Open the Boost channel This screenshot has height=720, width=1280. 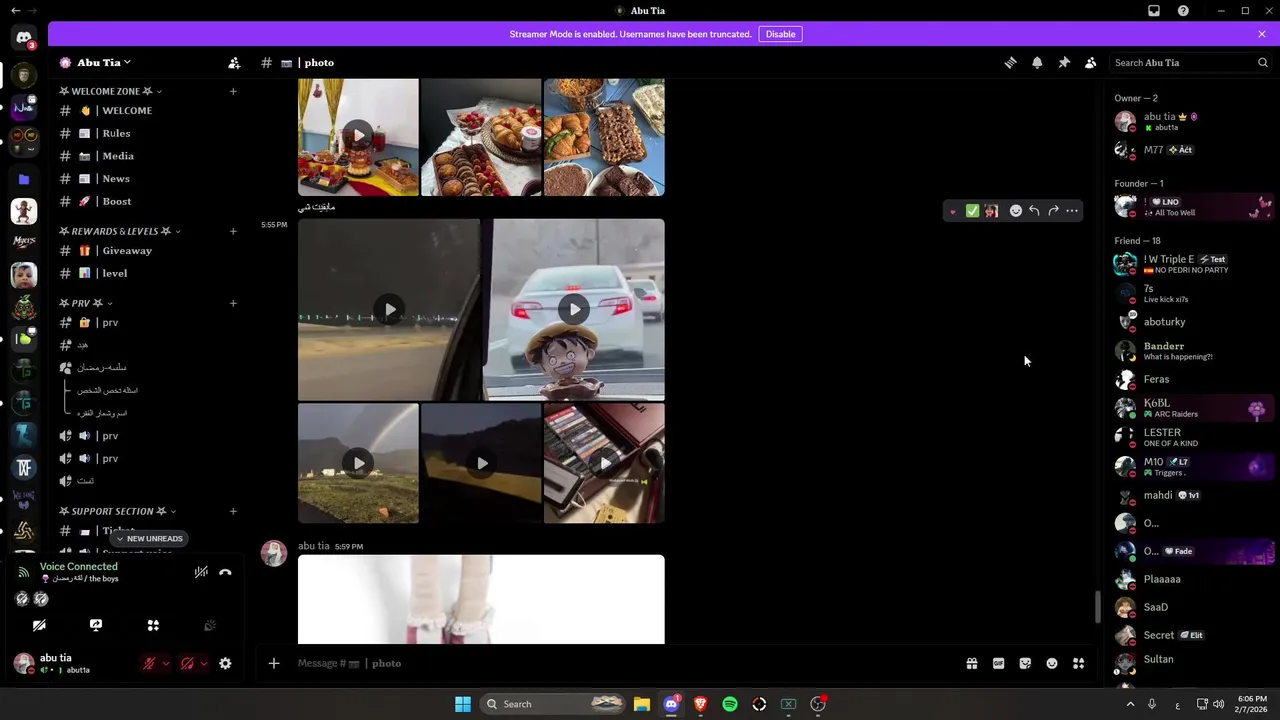click(148, 201)
